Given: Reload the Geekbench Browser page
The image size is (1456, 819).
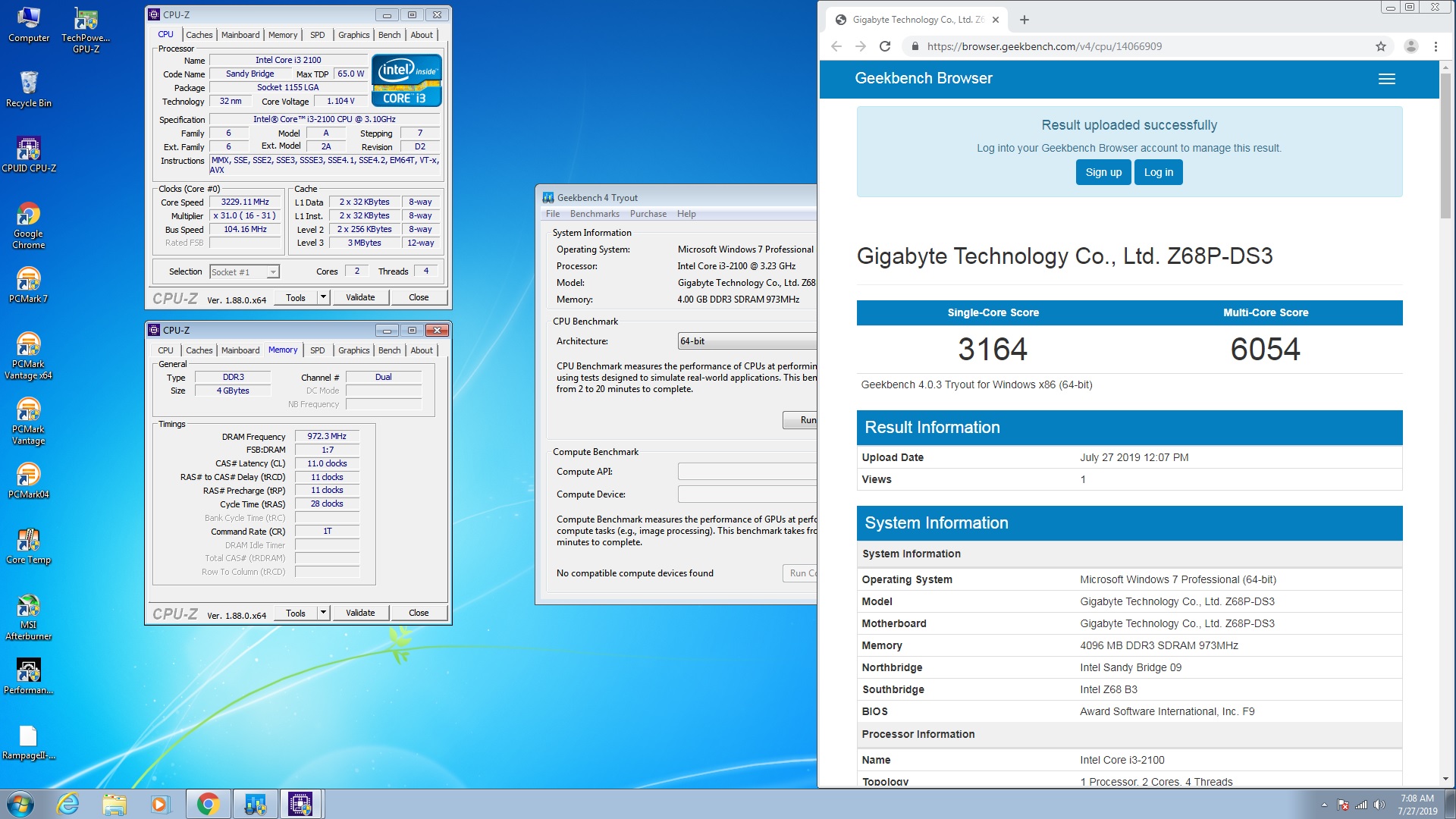Looking at the screenshot, I should [x=884, y=46].
